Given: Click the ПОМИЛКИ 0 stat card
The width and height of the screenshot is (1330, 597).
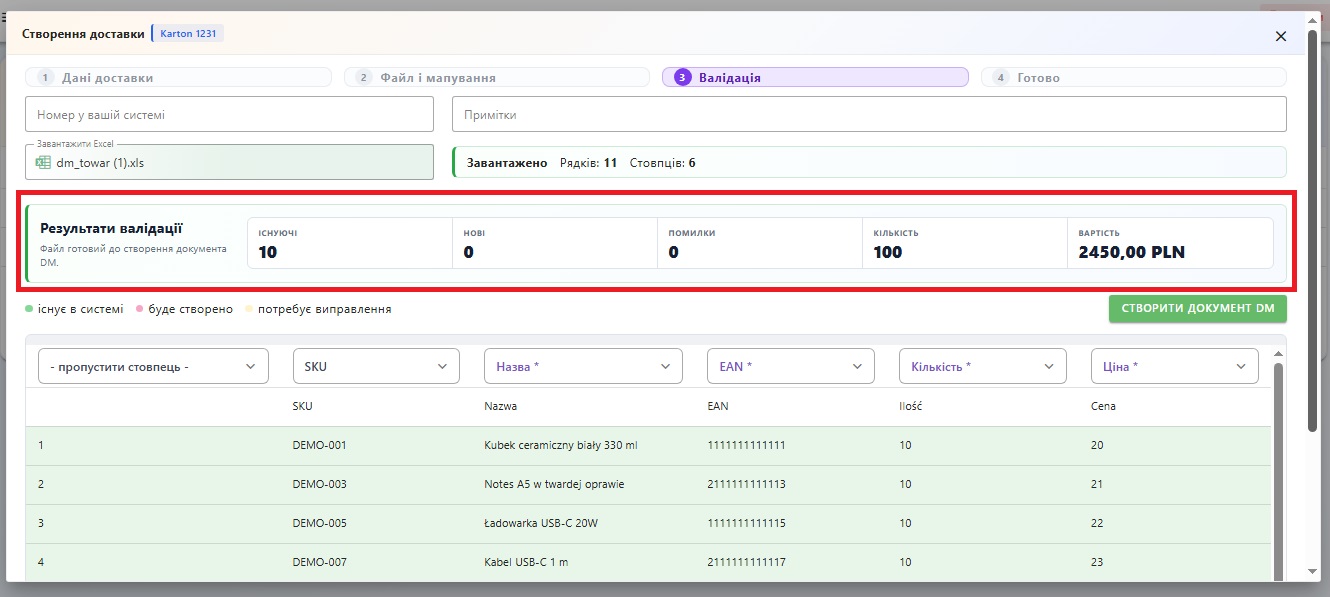Looking at the screenshot, I should click(x=760, y=243).
